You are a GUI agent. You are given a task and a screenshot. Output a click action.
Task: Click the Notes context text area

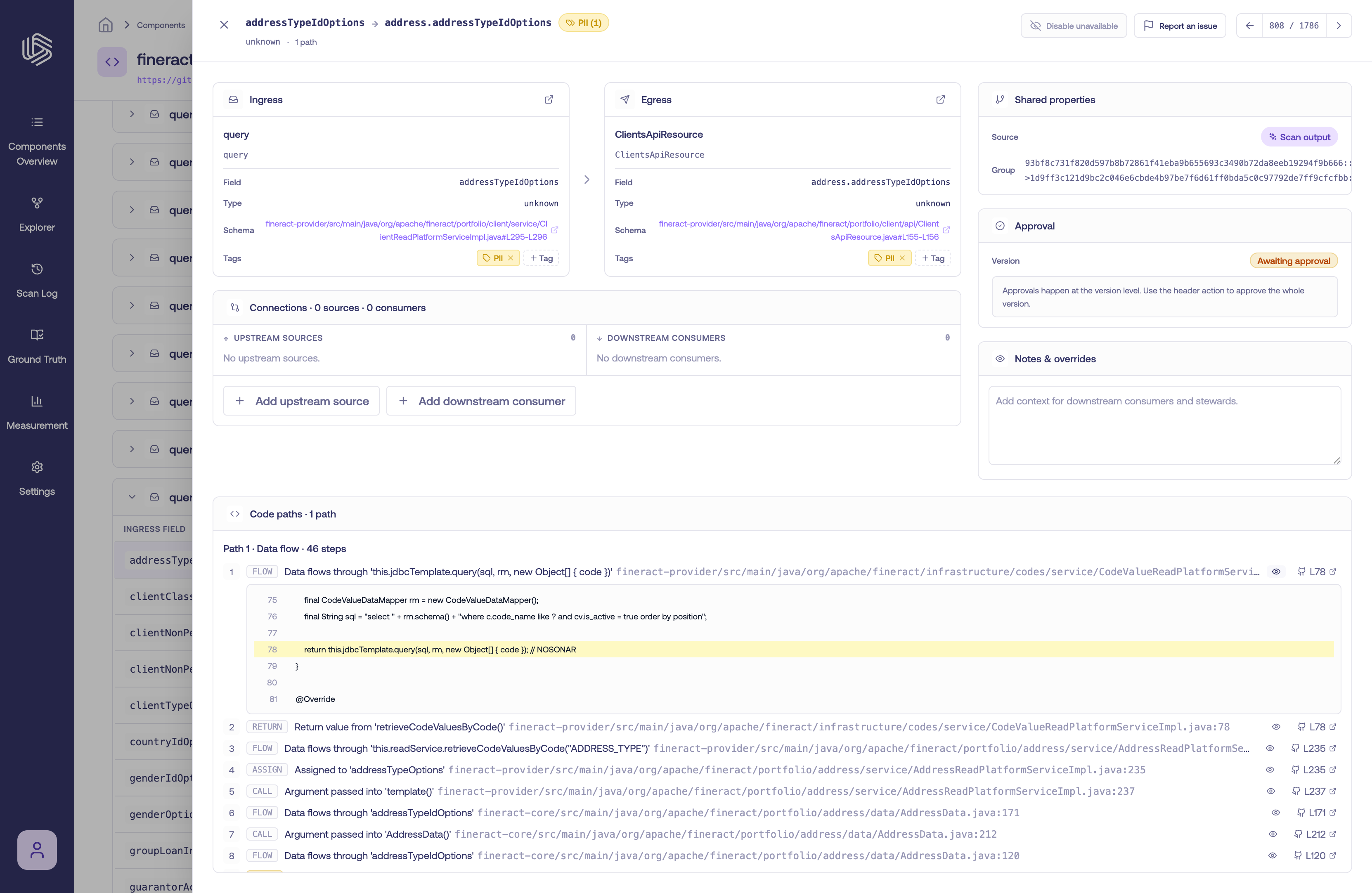1164,425
